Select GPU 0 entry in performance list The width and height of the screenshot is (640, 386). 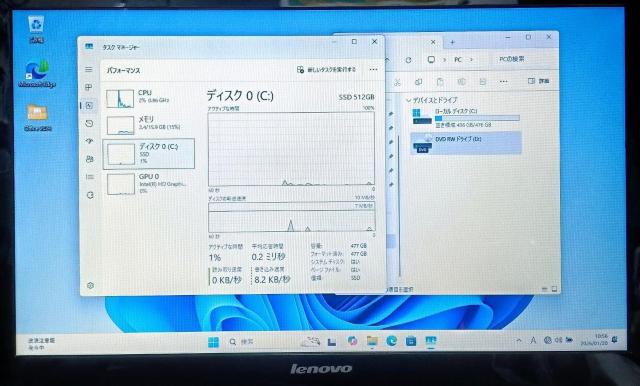149,184
